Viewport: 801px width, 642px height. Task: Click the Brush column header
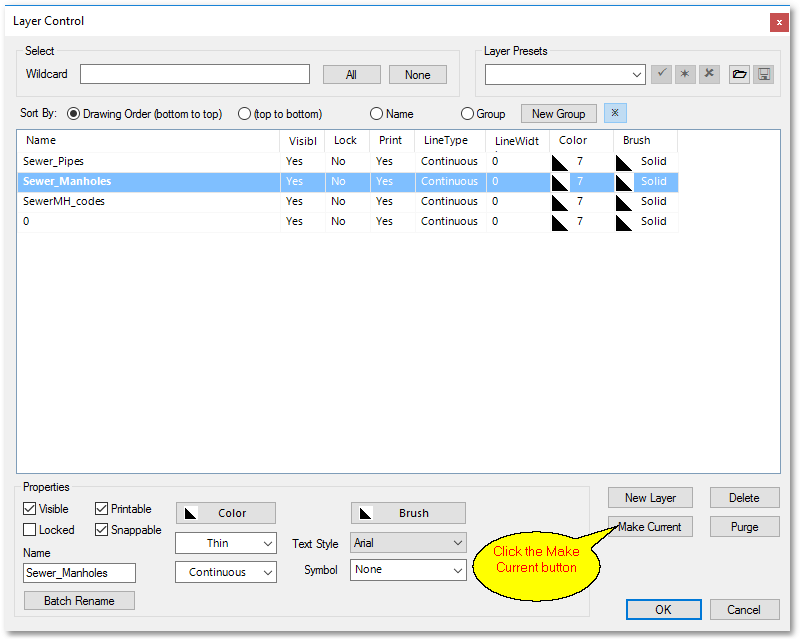click(x=646, y=140)
